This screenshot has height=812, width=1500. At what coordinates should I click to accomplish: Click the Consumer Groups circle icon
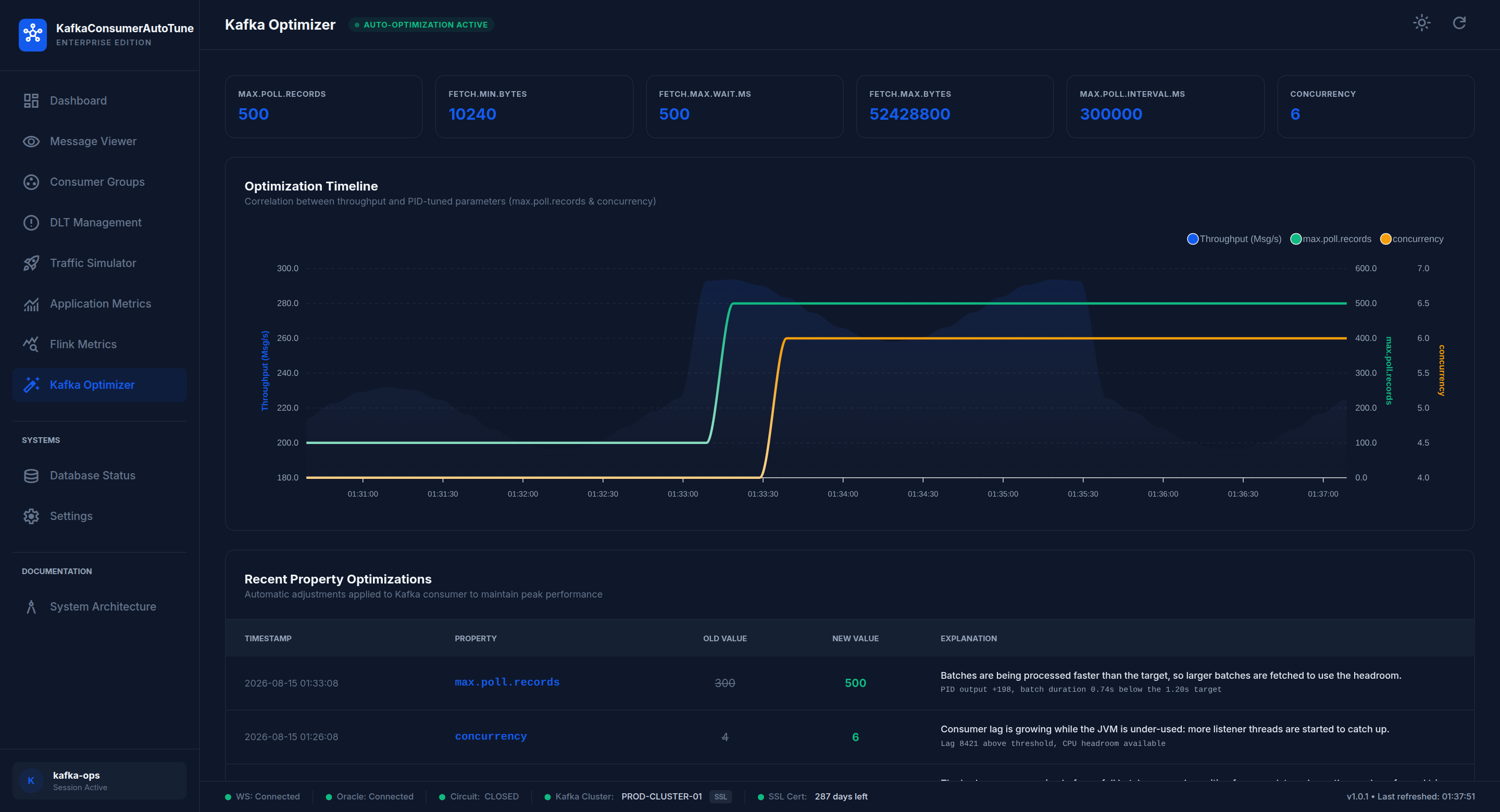[31, 182]
